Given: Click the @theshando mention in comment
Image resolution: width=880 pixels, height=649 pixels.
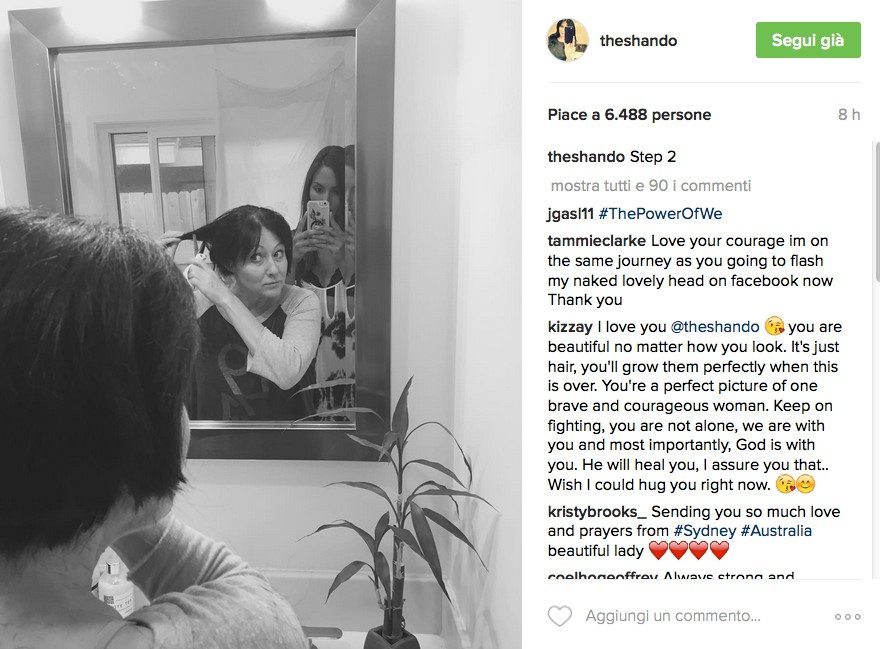Looking at the screenshot, I should click(714, 327).
